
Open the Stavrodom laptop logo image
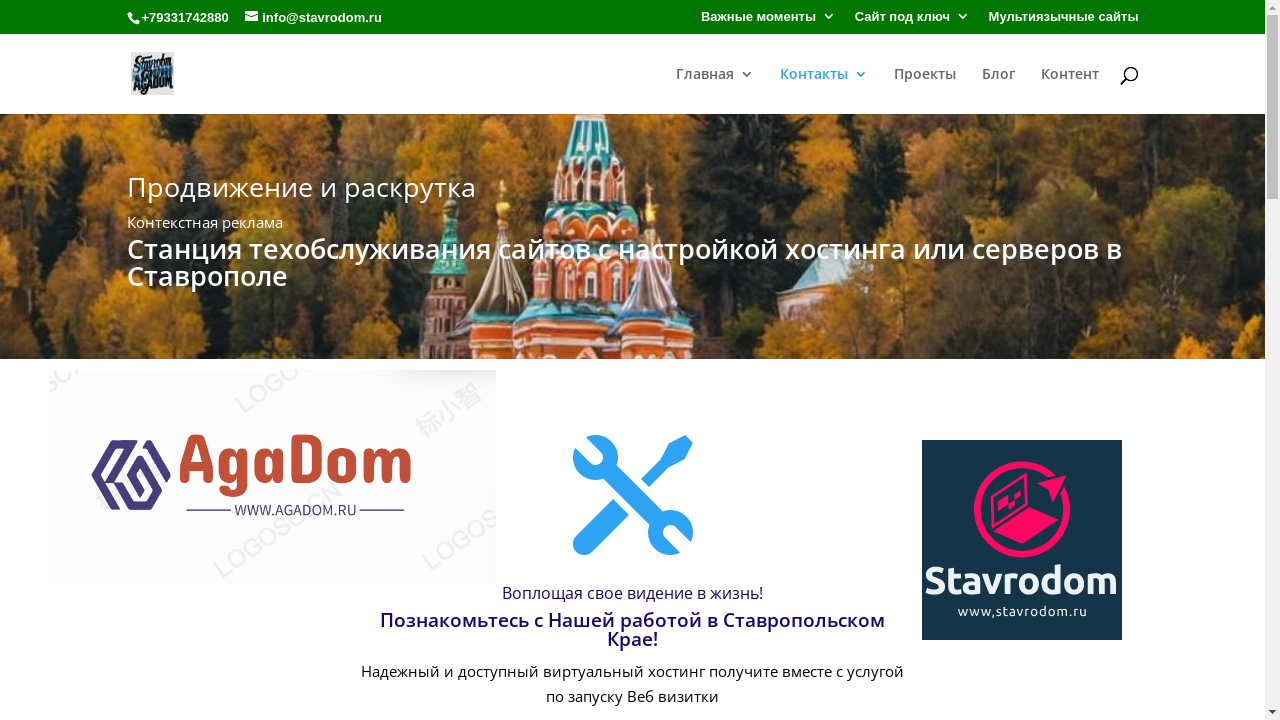[1022, 540]
